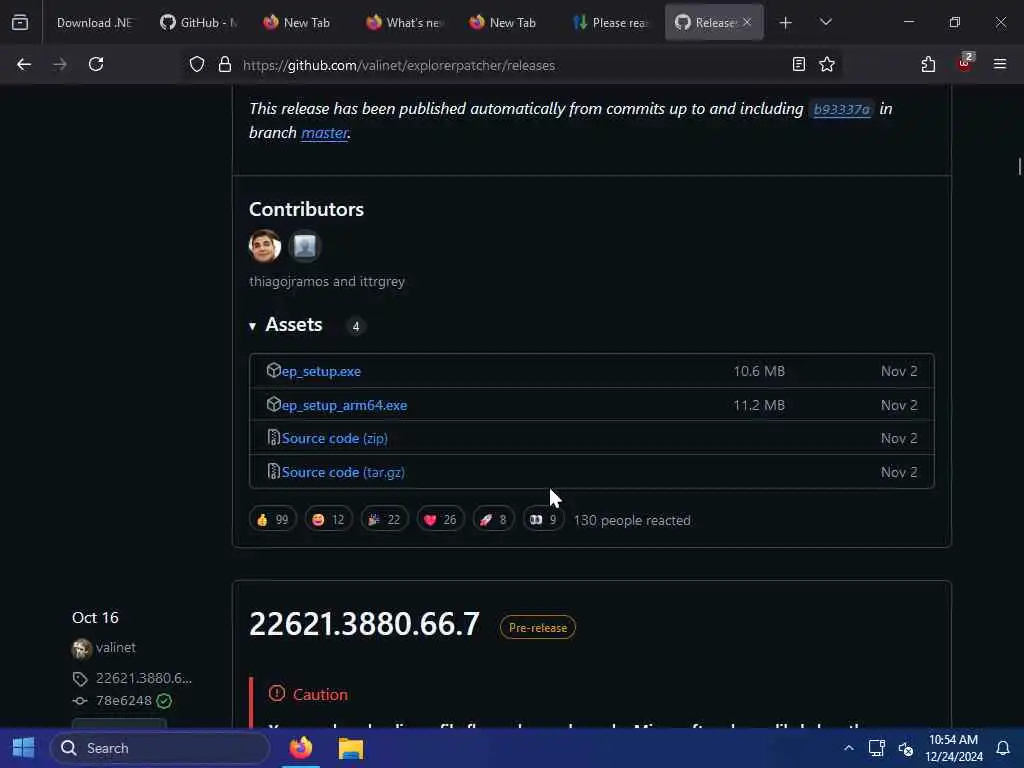Click the green verified check icon
Viewport: 1024px width, 768px height.
(x=164, y=701)
